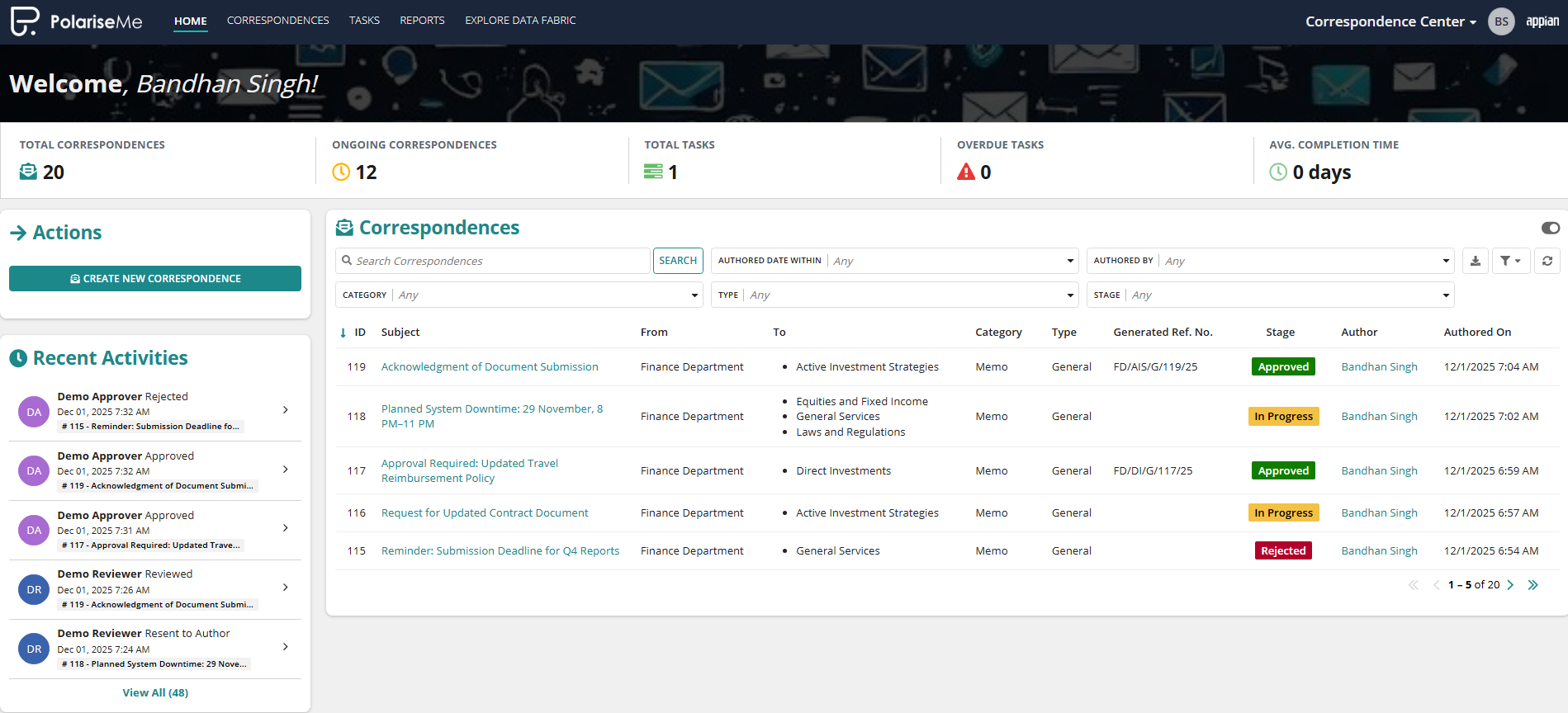This screenshot has width=1568, height=713.
Task: Click the PolariseMe logo icon
Action: pyautogui.click(x=25, y=21)
